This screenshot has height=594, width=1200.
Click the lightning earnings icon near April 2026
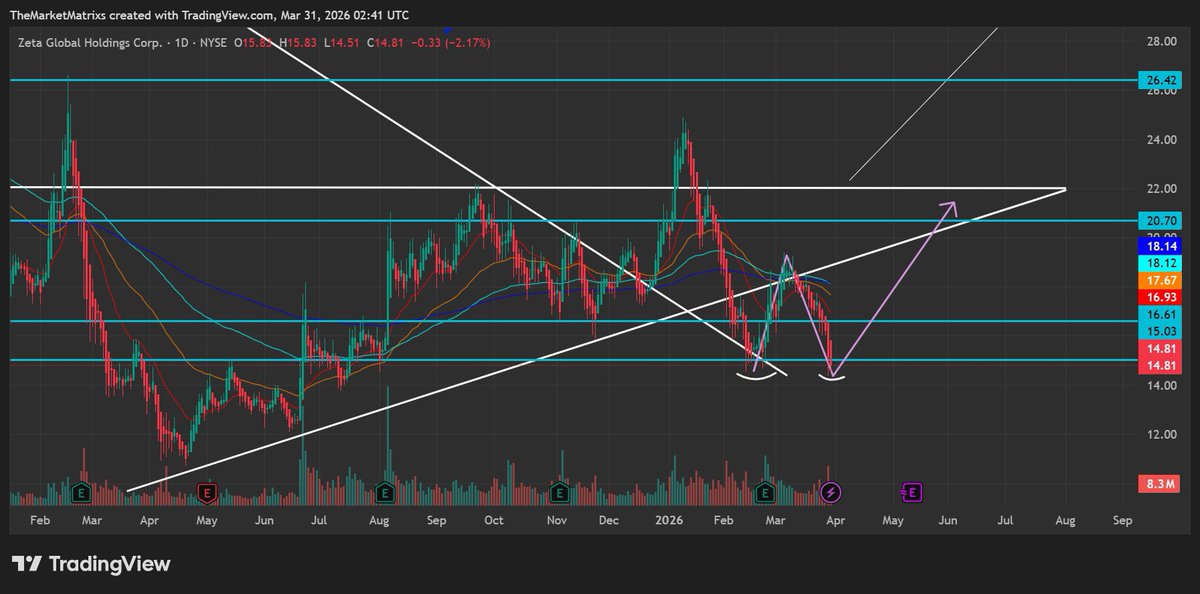point(832,491)
